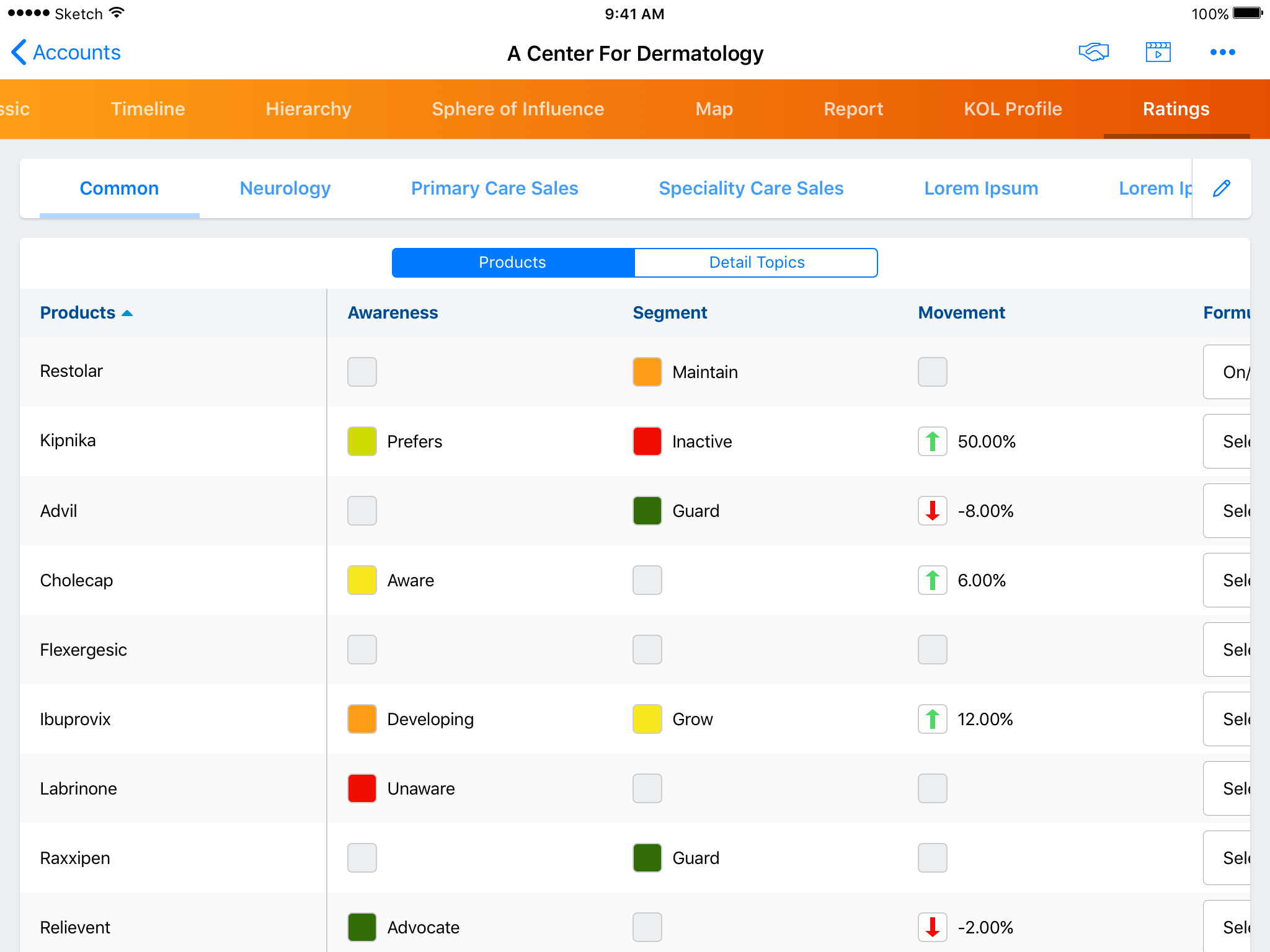1270x952 pixels.
Task: Tap the back chevron beside Accounts
Action: 19,53
